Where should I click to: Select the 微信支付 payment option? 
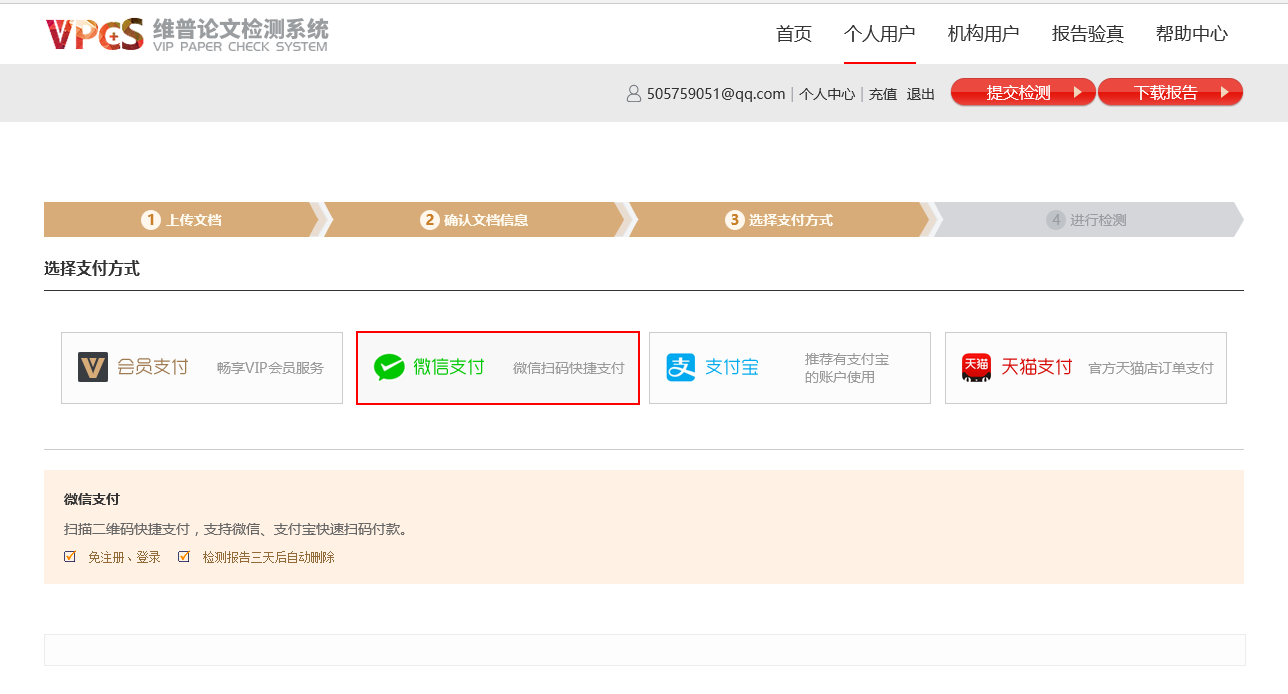(498, 368)
